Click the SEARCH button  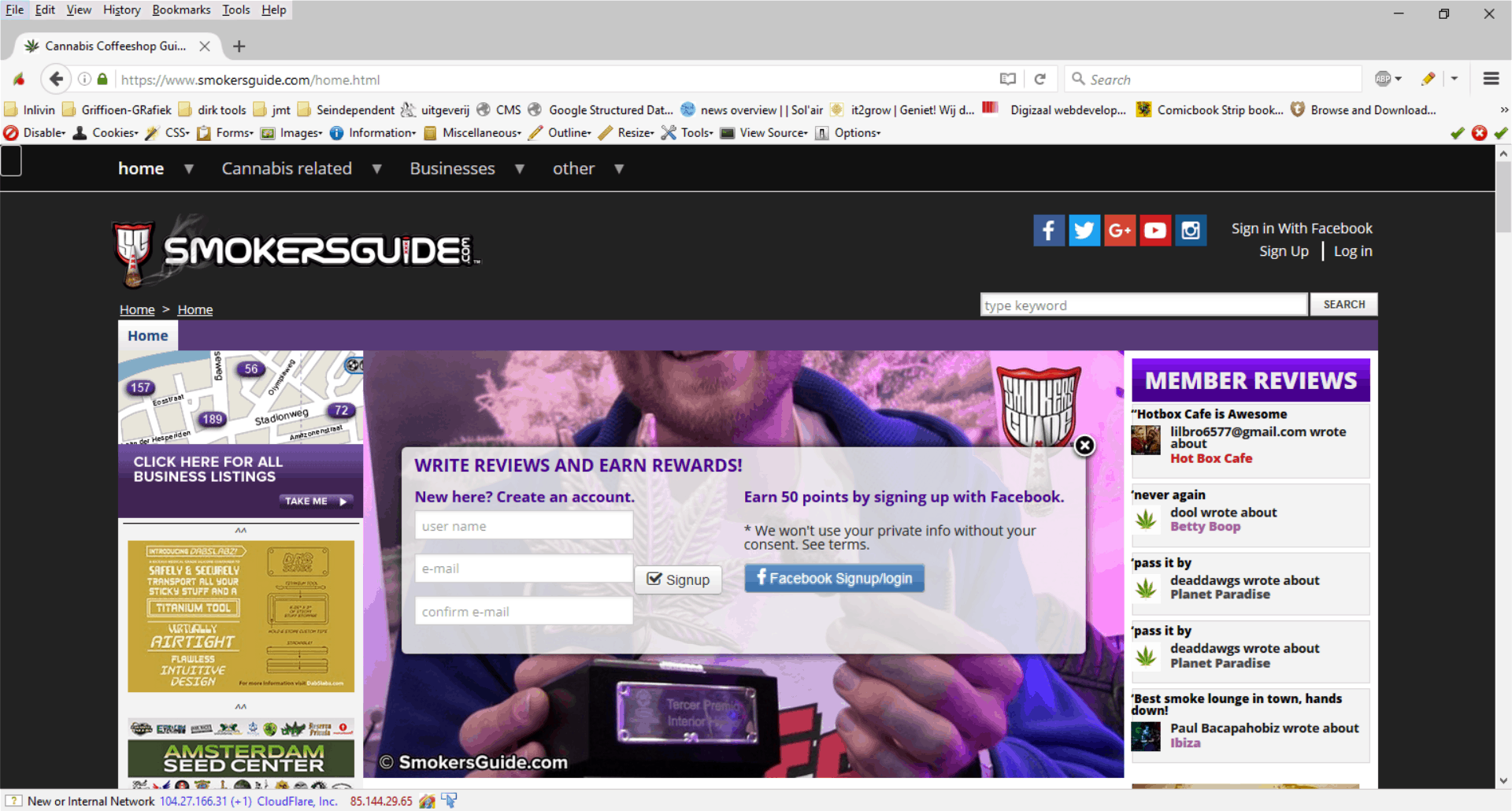tap(1343, 305)
